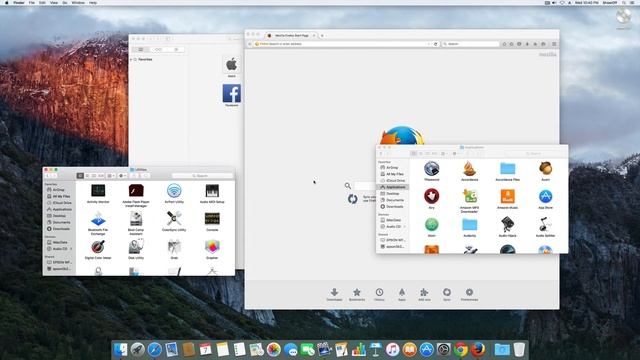Open Amazon Music in Applications window
640x360 pixels.
point(507,196)
